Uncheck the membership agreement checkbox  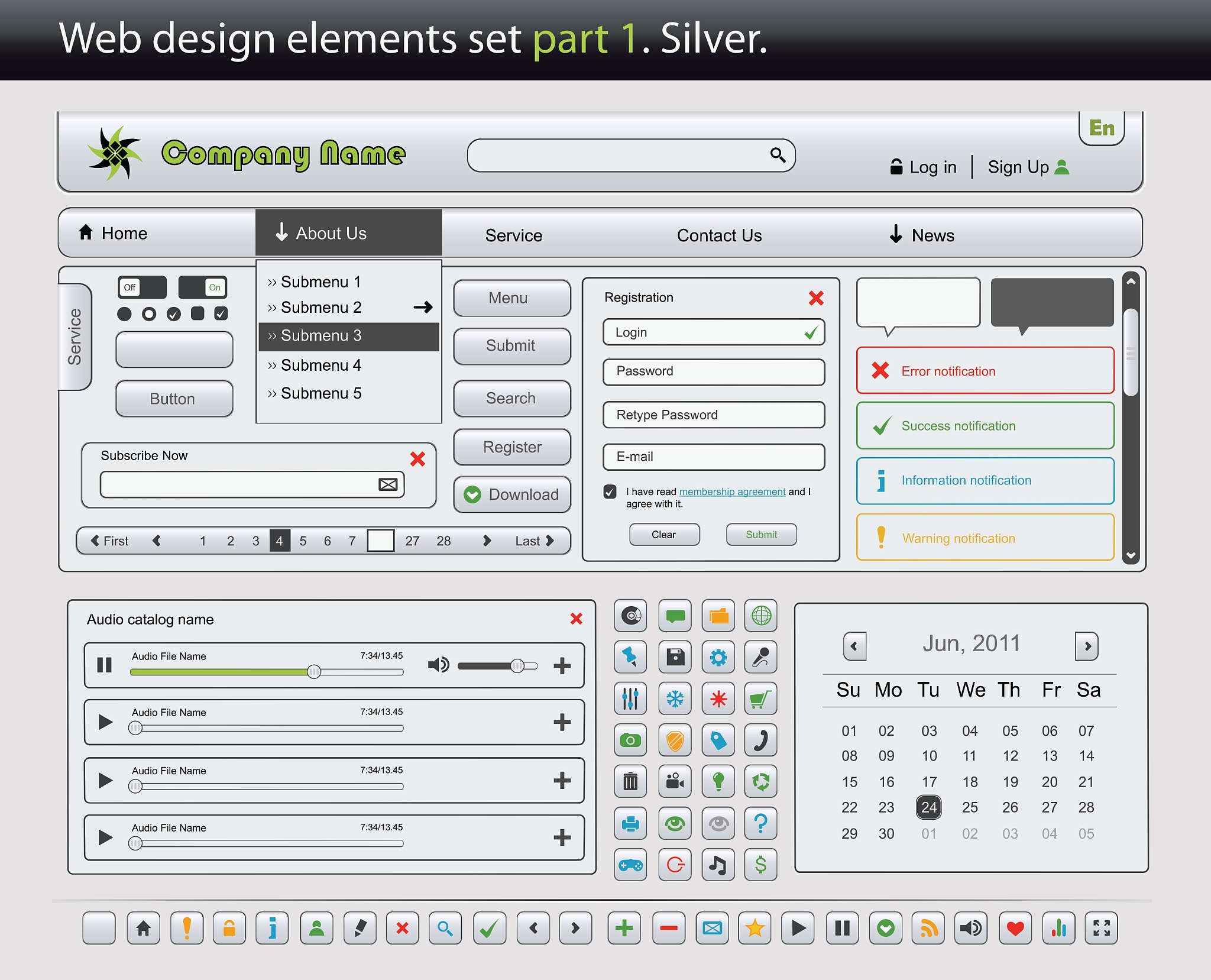coord(610,491)
